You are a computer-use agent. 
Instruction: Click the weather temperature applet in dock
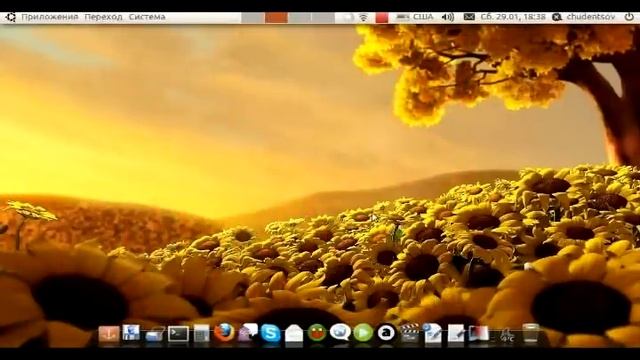click(x=507, y=336)
